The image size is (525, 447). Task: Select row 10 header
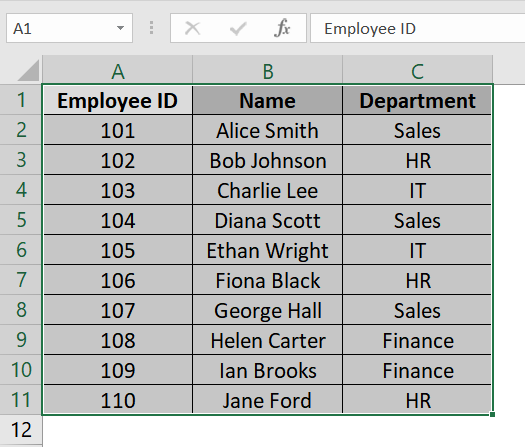(x=21, y=370)
